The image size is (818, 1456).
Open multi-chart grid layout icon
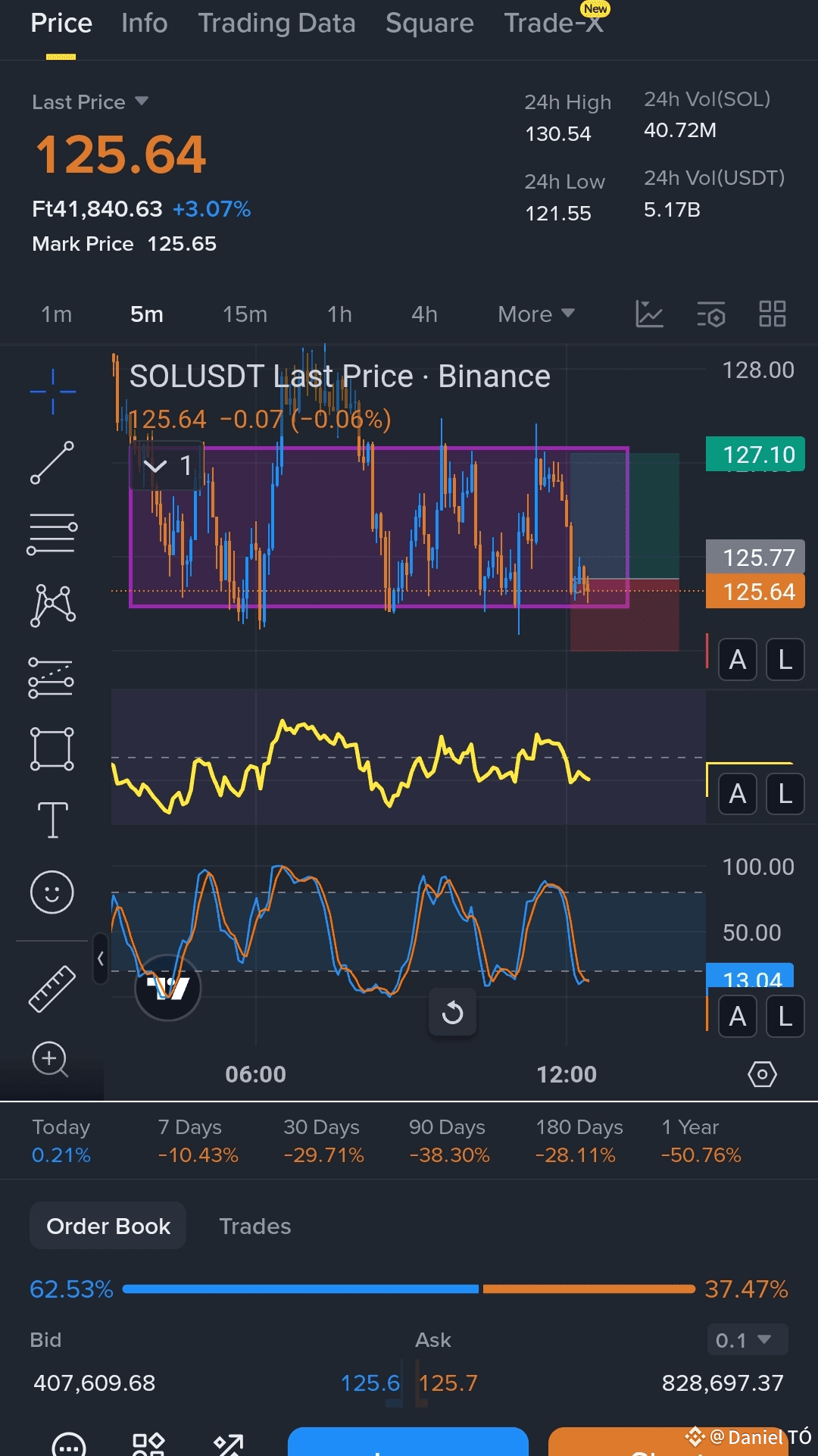pos(773,314)
